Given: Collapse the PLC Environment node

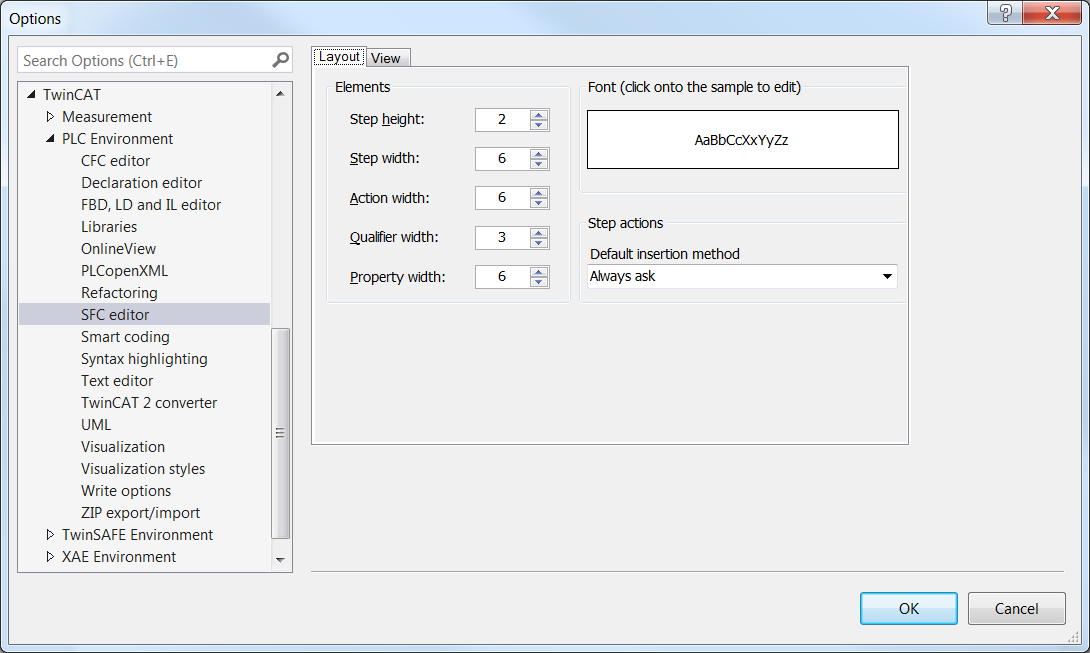Looking at the screenshot, I should pyautogui.click(x=50, y=138).
